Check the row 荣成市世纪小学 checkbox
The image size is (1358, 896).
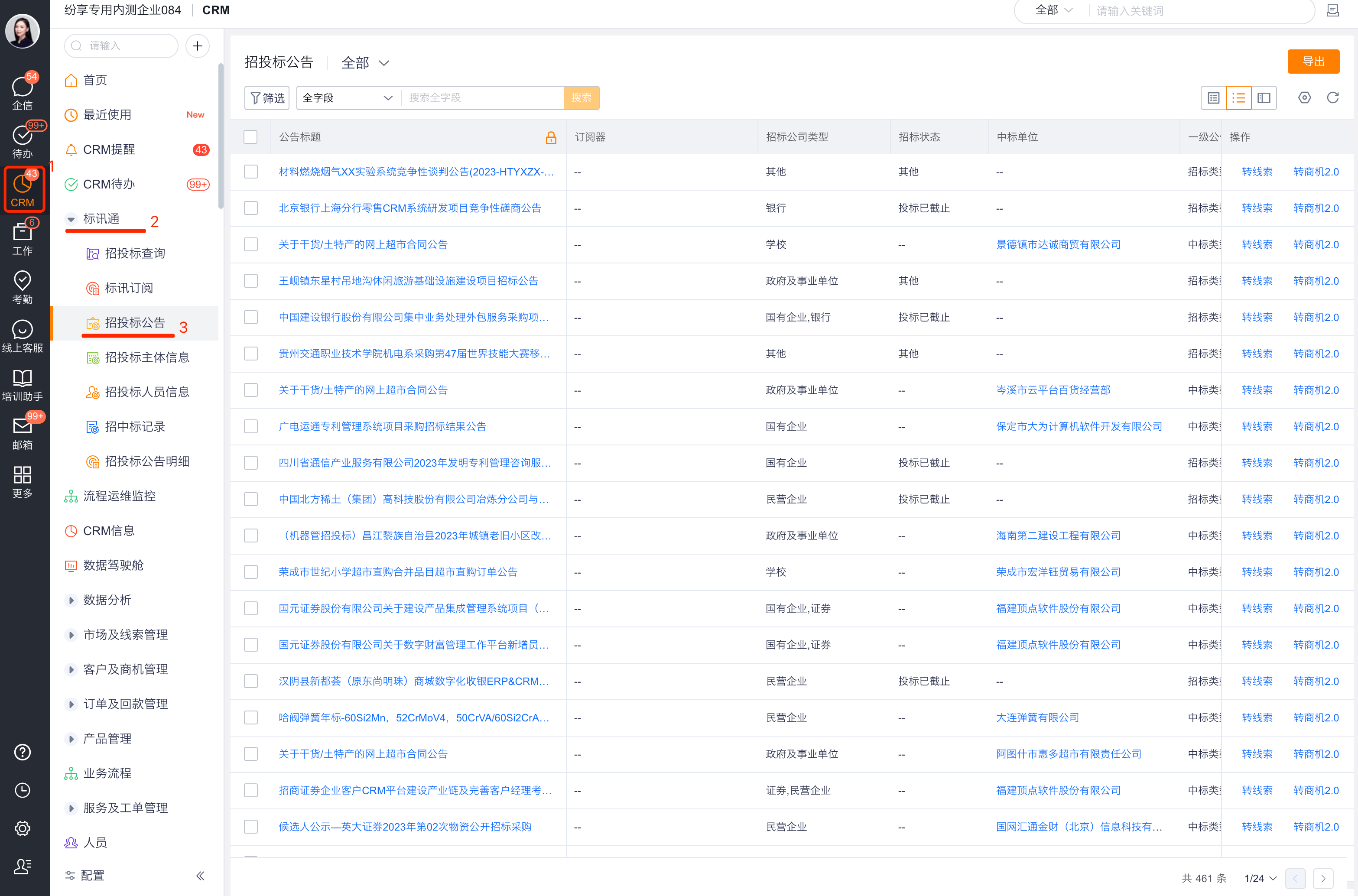click(x=250, y=572)
